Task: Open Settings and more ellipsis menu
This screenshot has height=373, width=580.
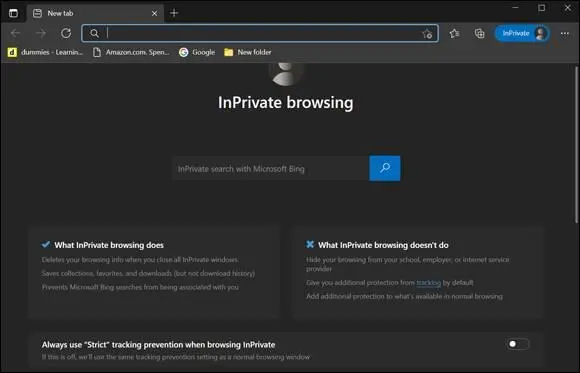Action: [565, 33]
